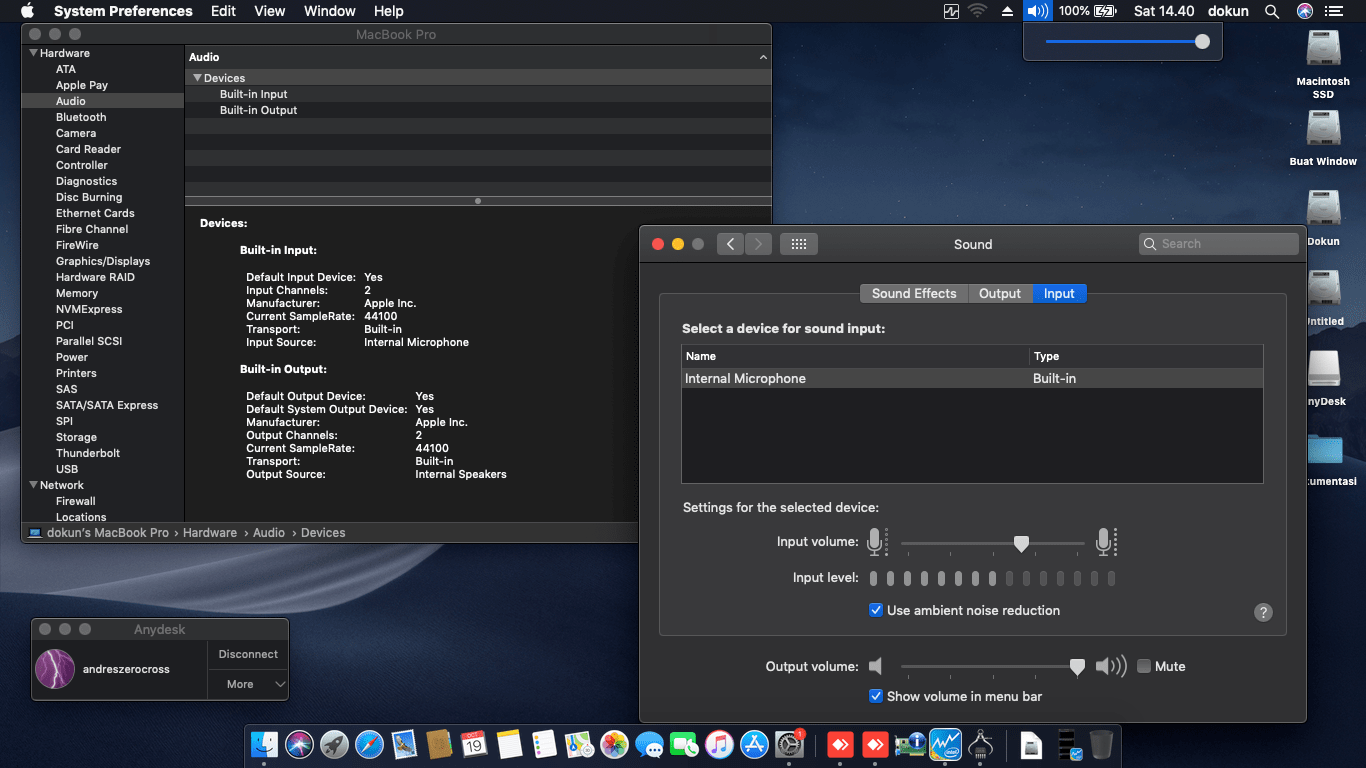Click the Wi-Fi icon in menu bar
This screenshot has width=1366, height=768.
point(978,11)
